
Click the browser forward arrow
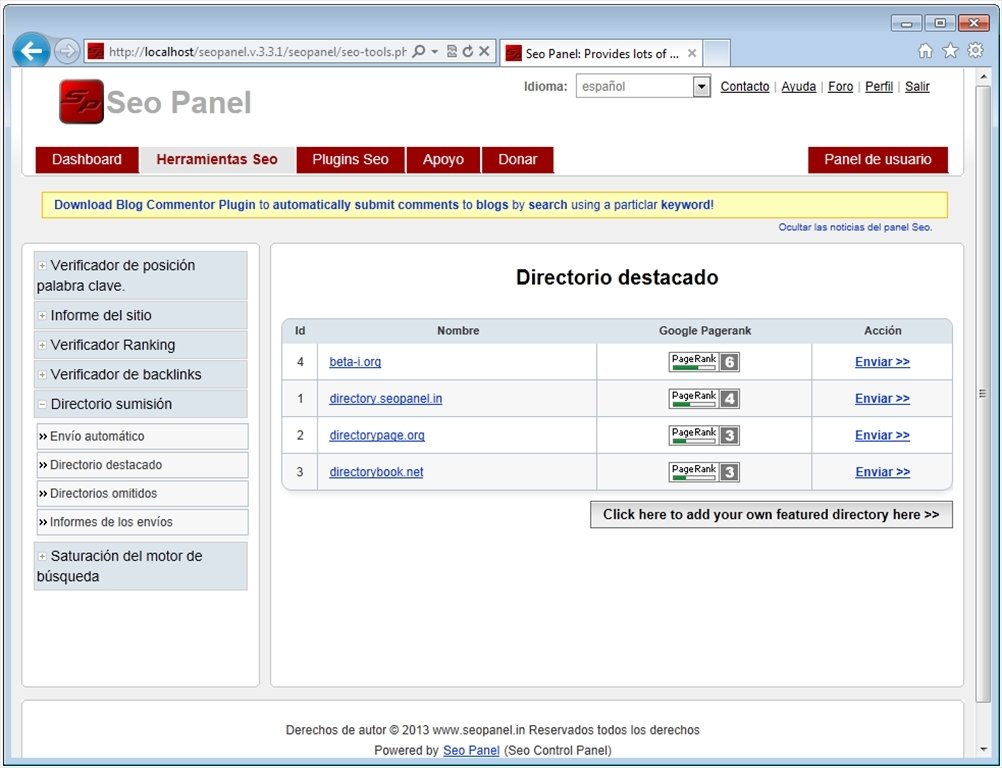[66, 51]
